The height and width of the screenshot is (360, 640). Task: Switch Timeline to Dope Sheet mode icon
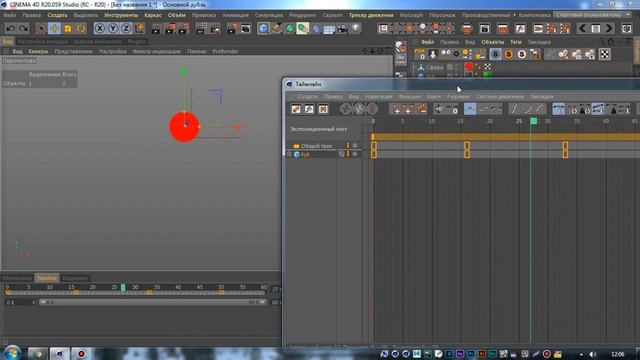[296, 109]
